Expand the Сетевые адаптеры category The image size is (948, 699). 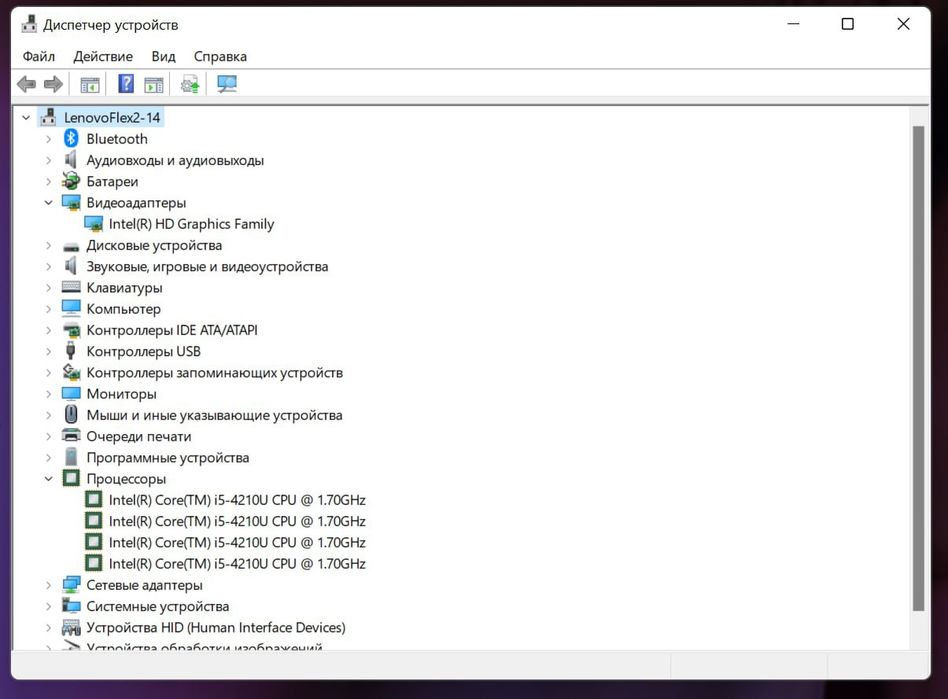tap(48, 585)
